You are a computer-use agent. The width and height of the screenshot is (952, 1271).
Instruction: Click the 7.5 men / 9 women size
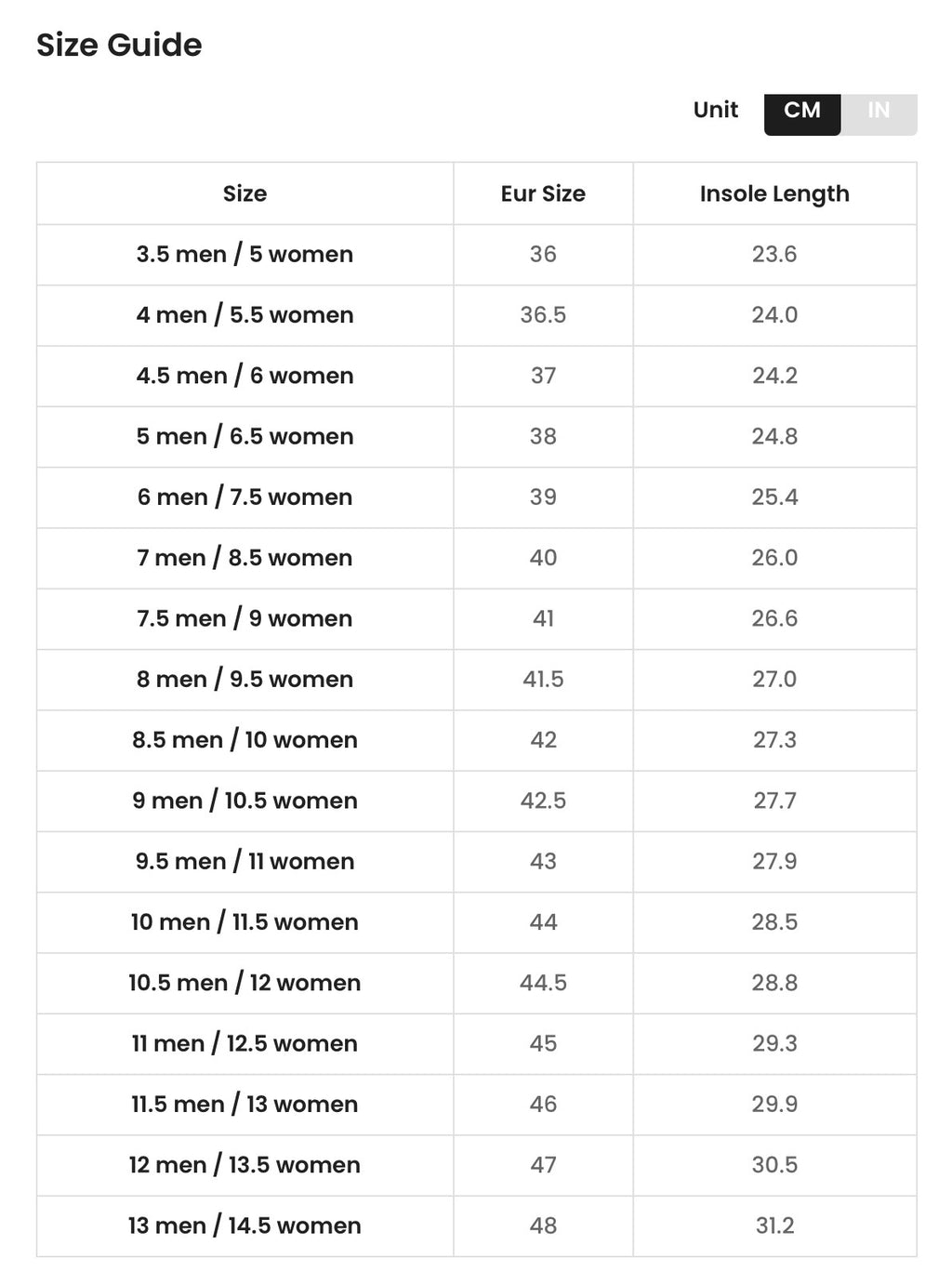[x=245, y=618]
